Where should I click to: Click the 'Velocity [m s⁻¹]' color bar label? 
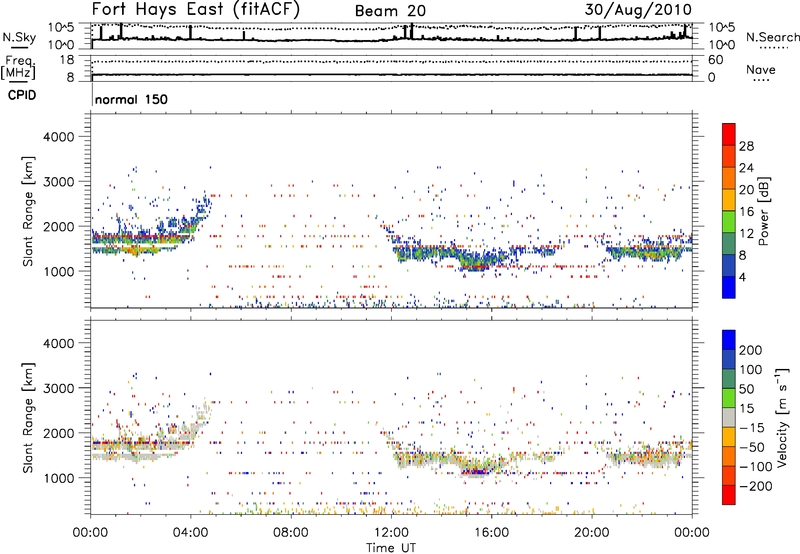coord(782,418)
